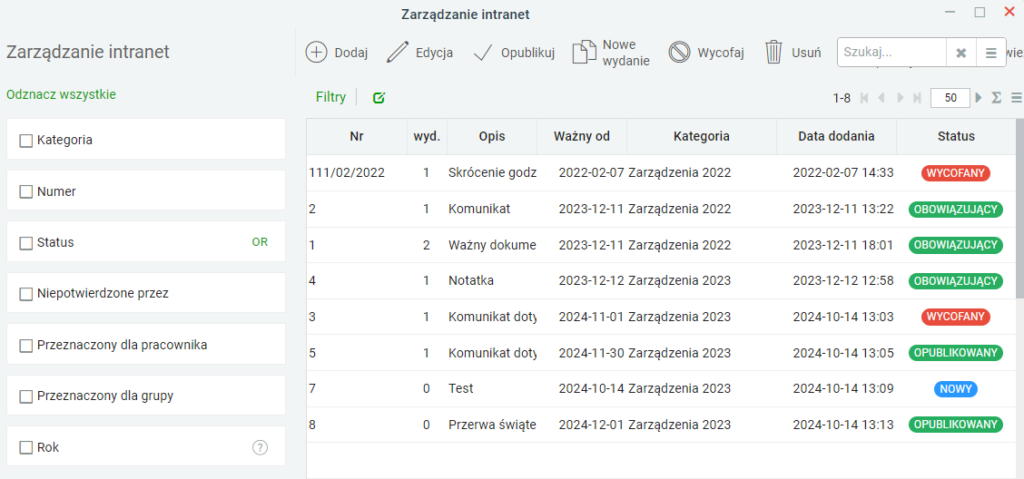Screen dimensions: 1024x479
Task: Click the Sigma summary icon
Action: click(x=997, y=98)
